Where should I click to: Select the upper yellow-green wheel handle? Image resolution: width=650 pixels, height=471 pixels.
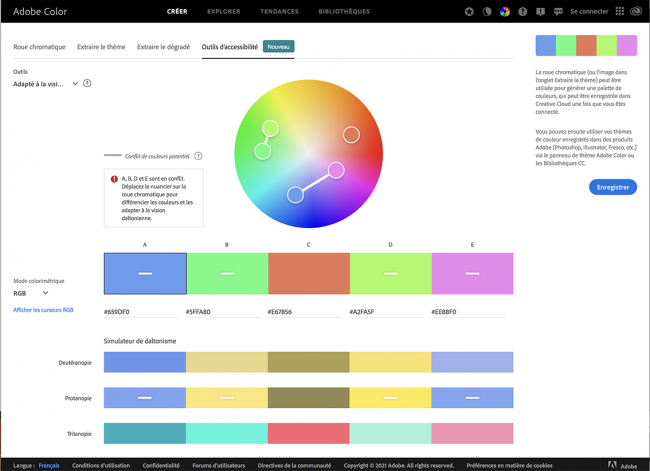(x=270, y=129)
